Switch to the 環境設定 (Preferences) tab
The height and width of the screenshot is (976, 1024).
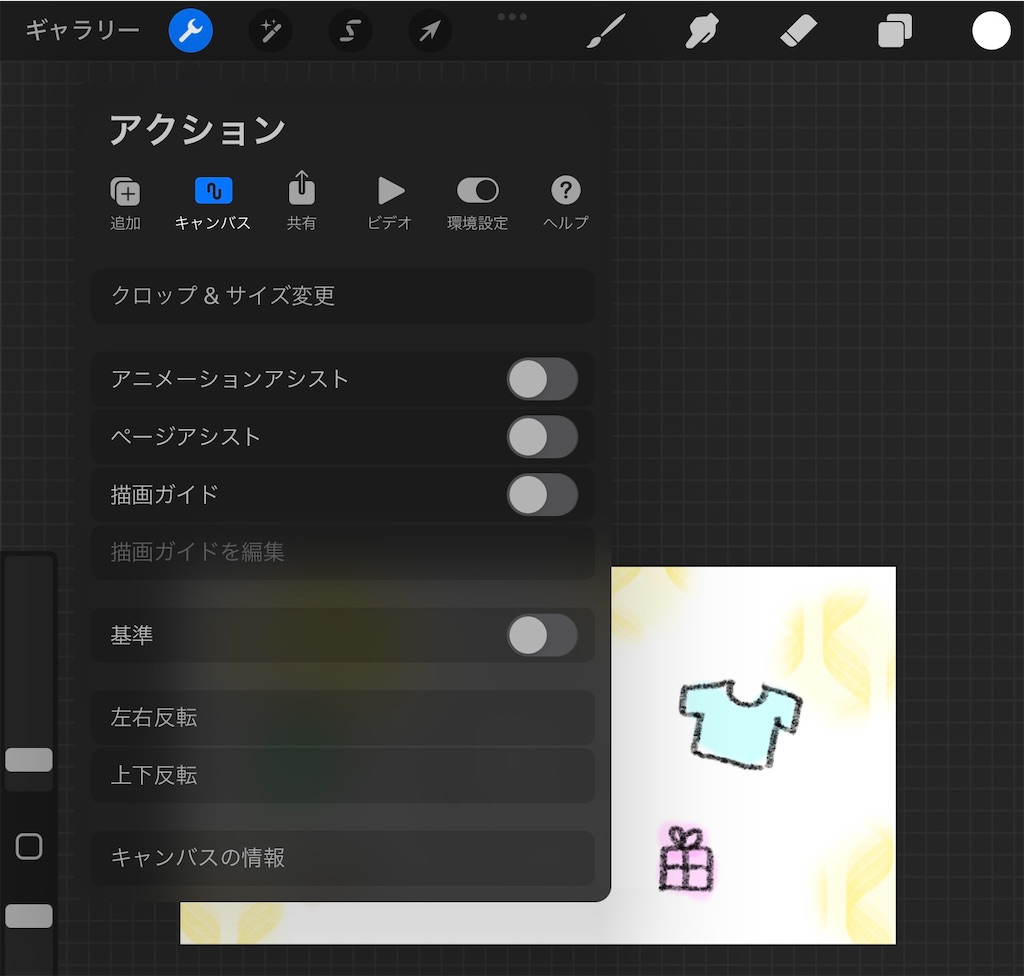pyautogui.click(x=477, y=203)
